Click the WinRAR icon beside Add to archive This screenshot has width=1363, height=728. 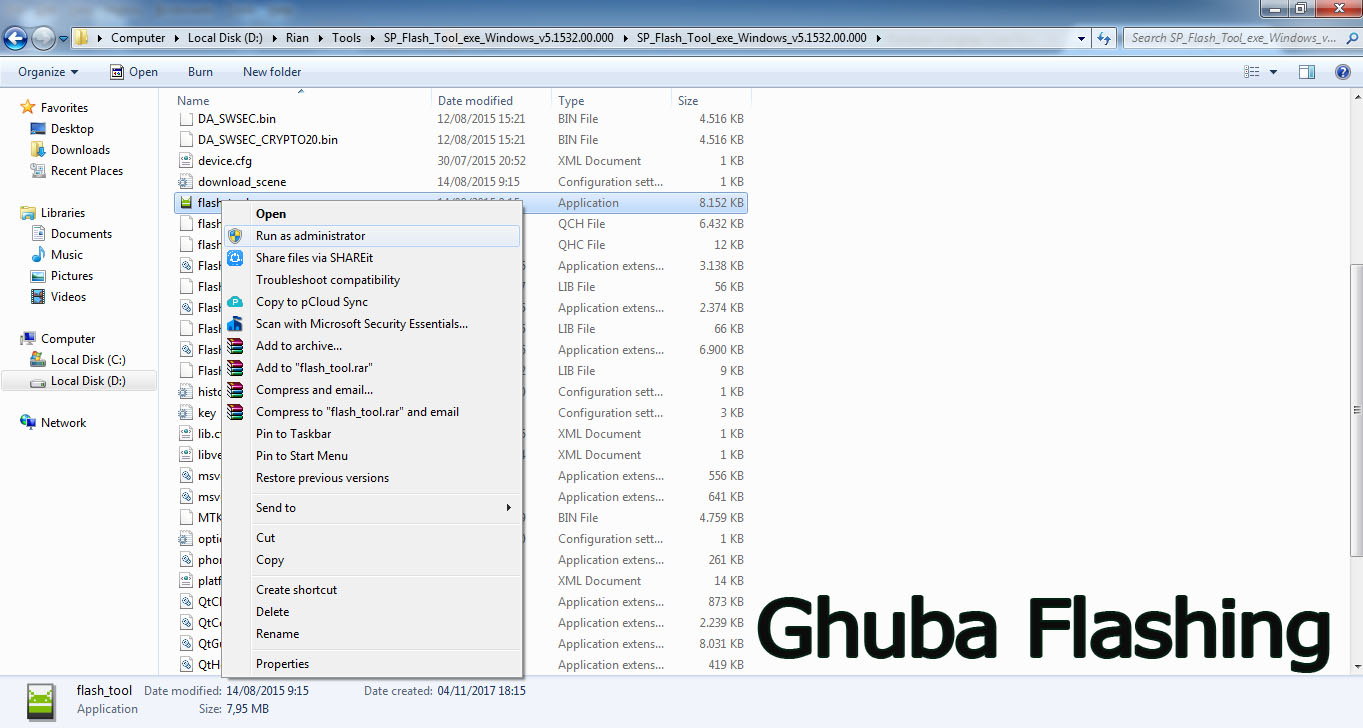click(x=235, y=345)
